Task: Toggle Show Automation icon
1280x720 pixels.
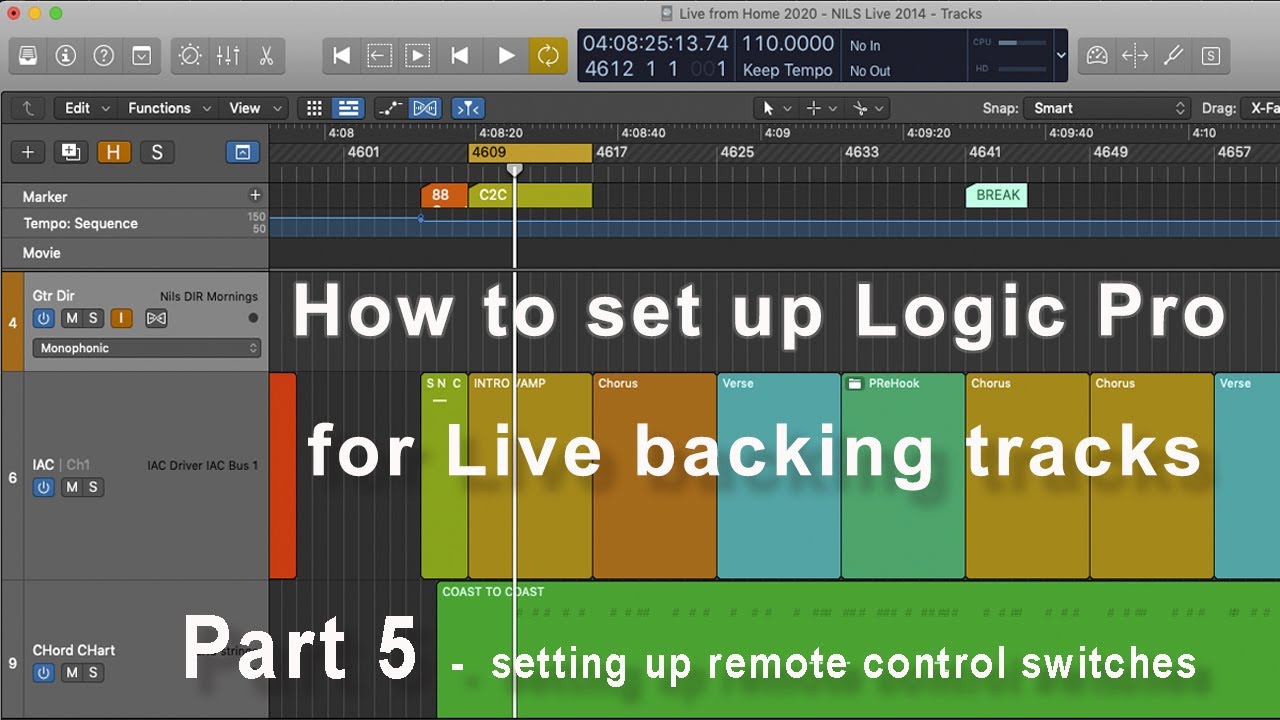Action: pyautogui.click(x=390, y=108)
